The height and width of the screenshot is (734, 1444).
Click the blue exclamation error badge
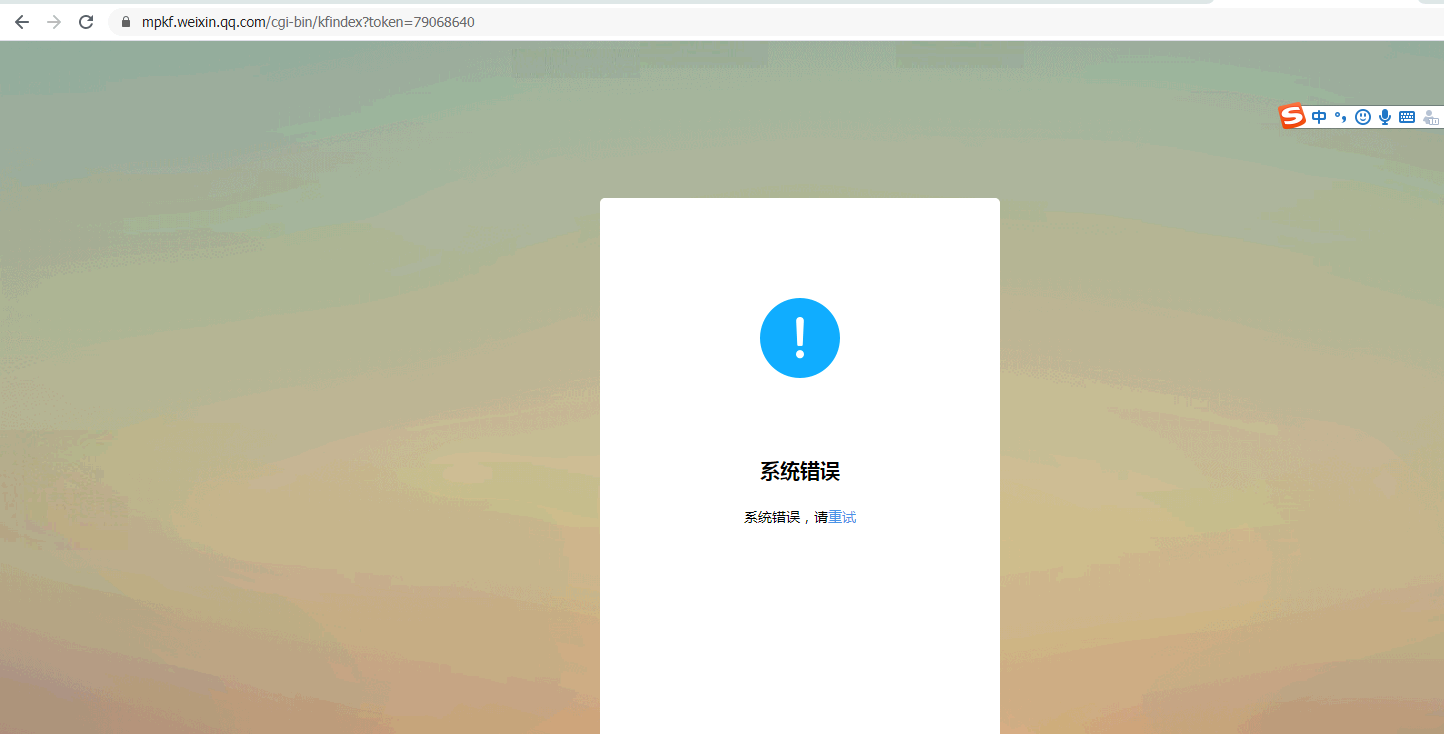point(800,338)
